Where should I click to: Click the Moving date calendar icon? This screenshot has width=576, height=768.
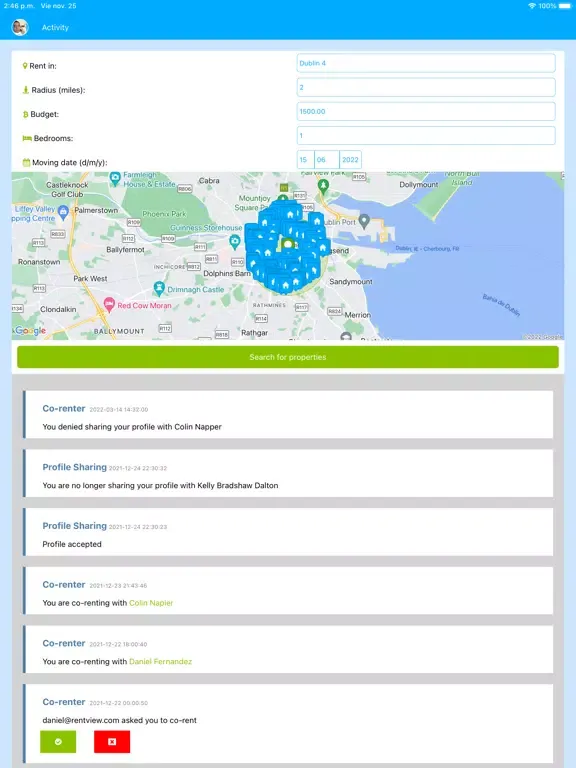click(26, 162)
